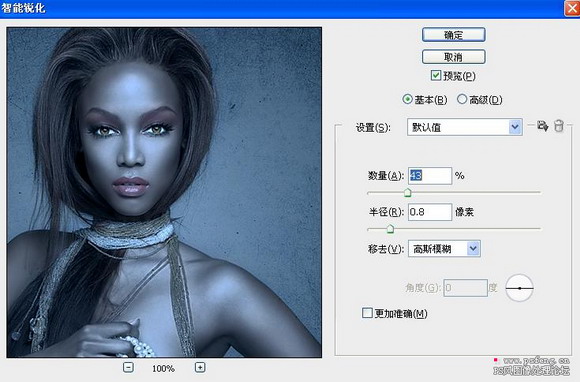Click the 半径(R) slider handle
This screenshot has height=382, width=580.
click(390, 229)
